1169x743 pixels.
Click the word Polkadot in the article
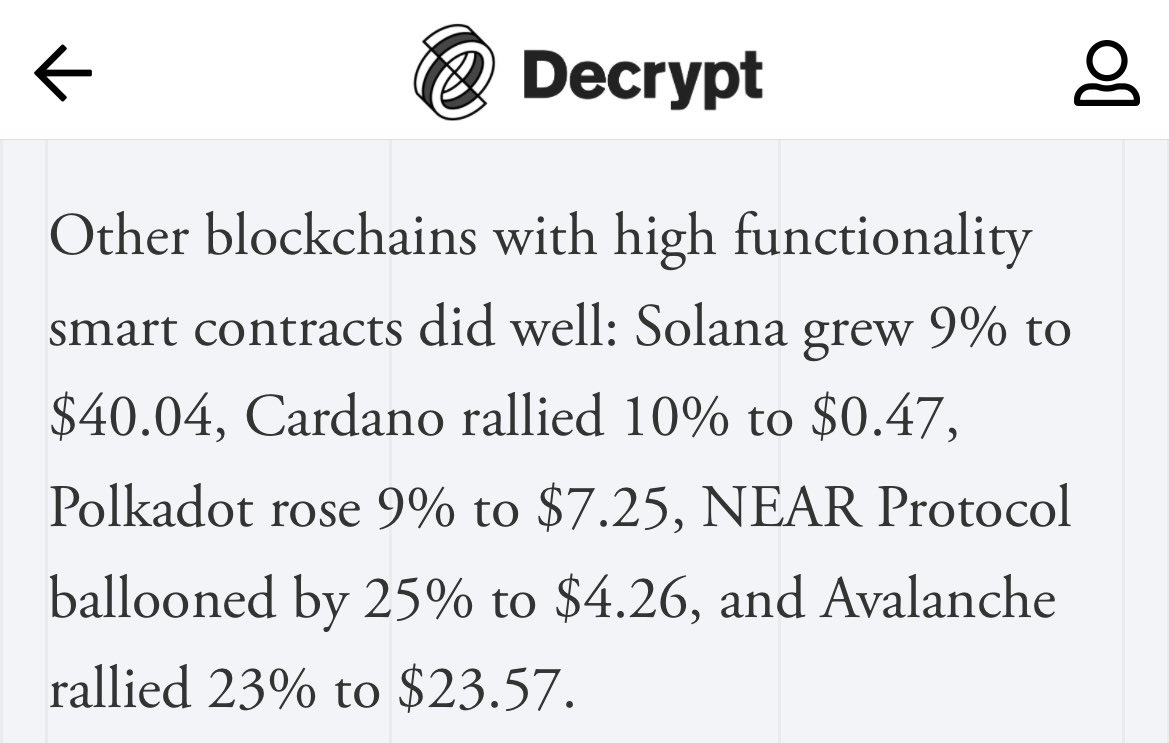[151, 508]
